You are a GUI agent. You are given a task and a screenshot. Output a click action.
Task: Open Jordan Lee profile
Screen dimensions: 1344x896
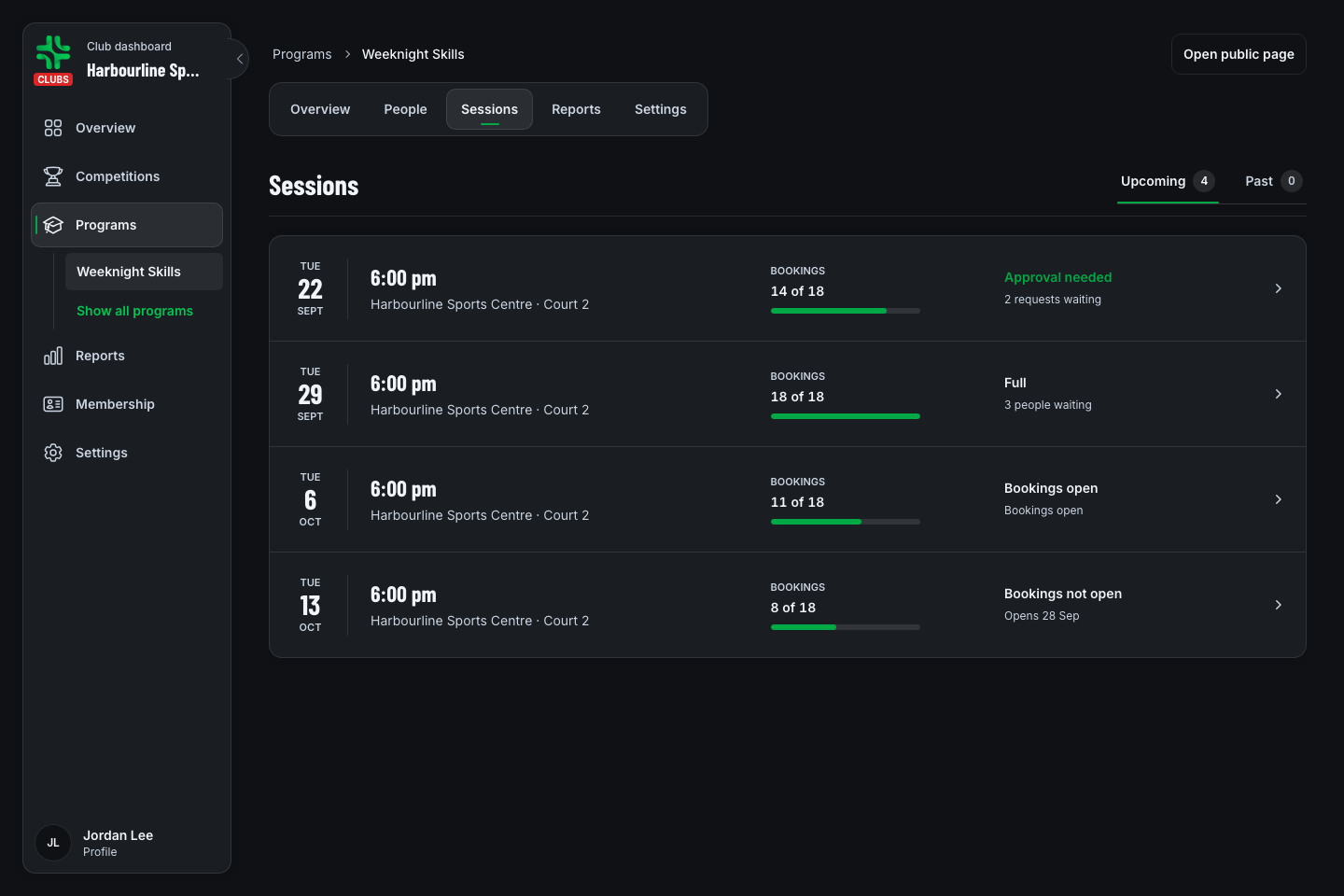127,843
